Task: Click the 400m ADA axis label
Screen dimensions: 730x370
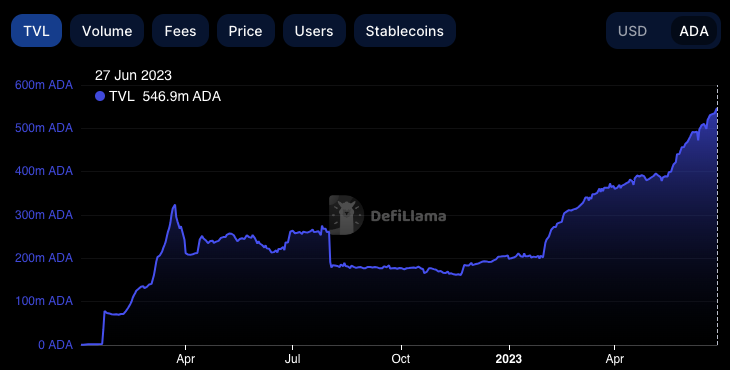Action: 44,171
